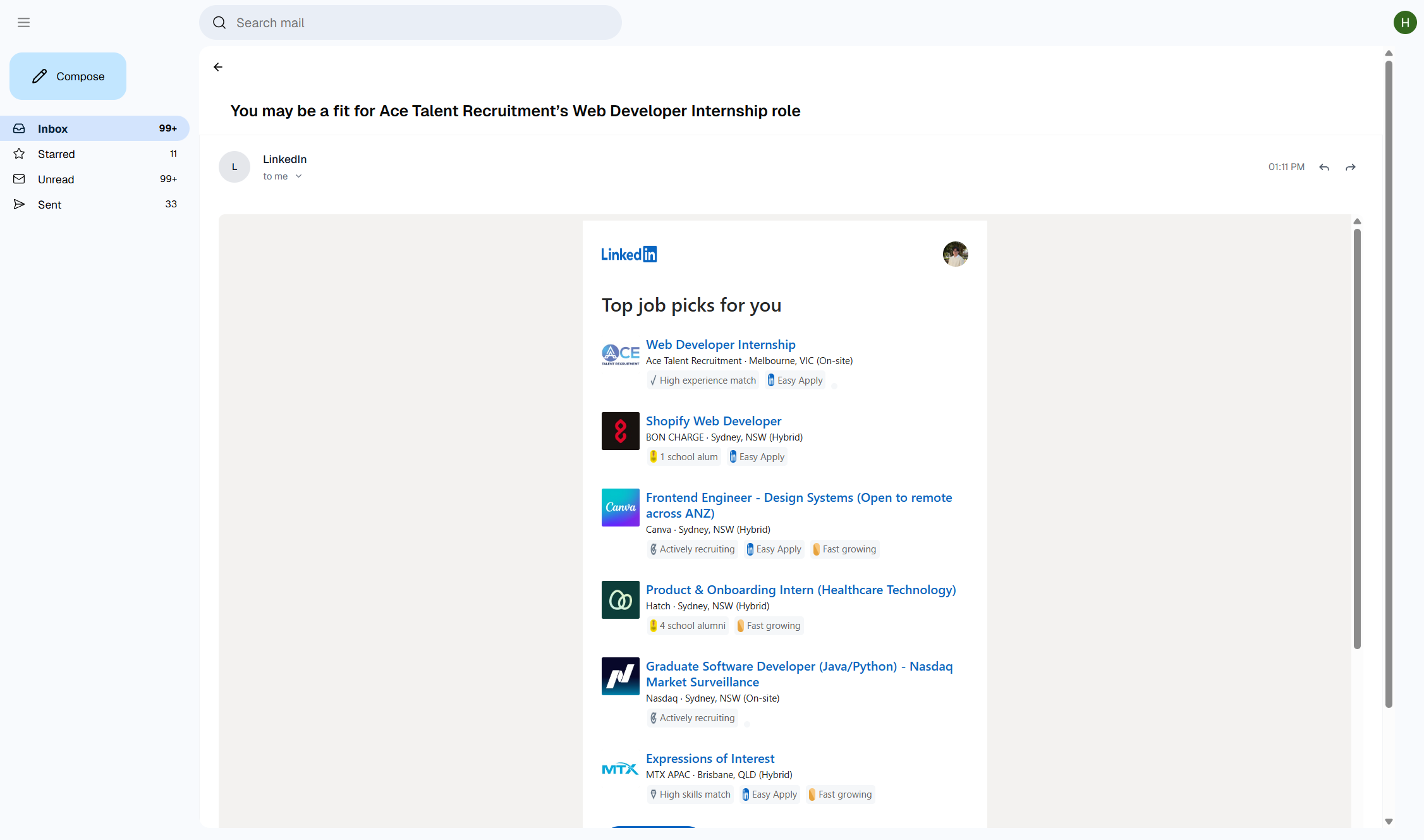Click the LinkedIn sender name
This screenshot has height=840, width=1424.
(x=284, y=159)
